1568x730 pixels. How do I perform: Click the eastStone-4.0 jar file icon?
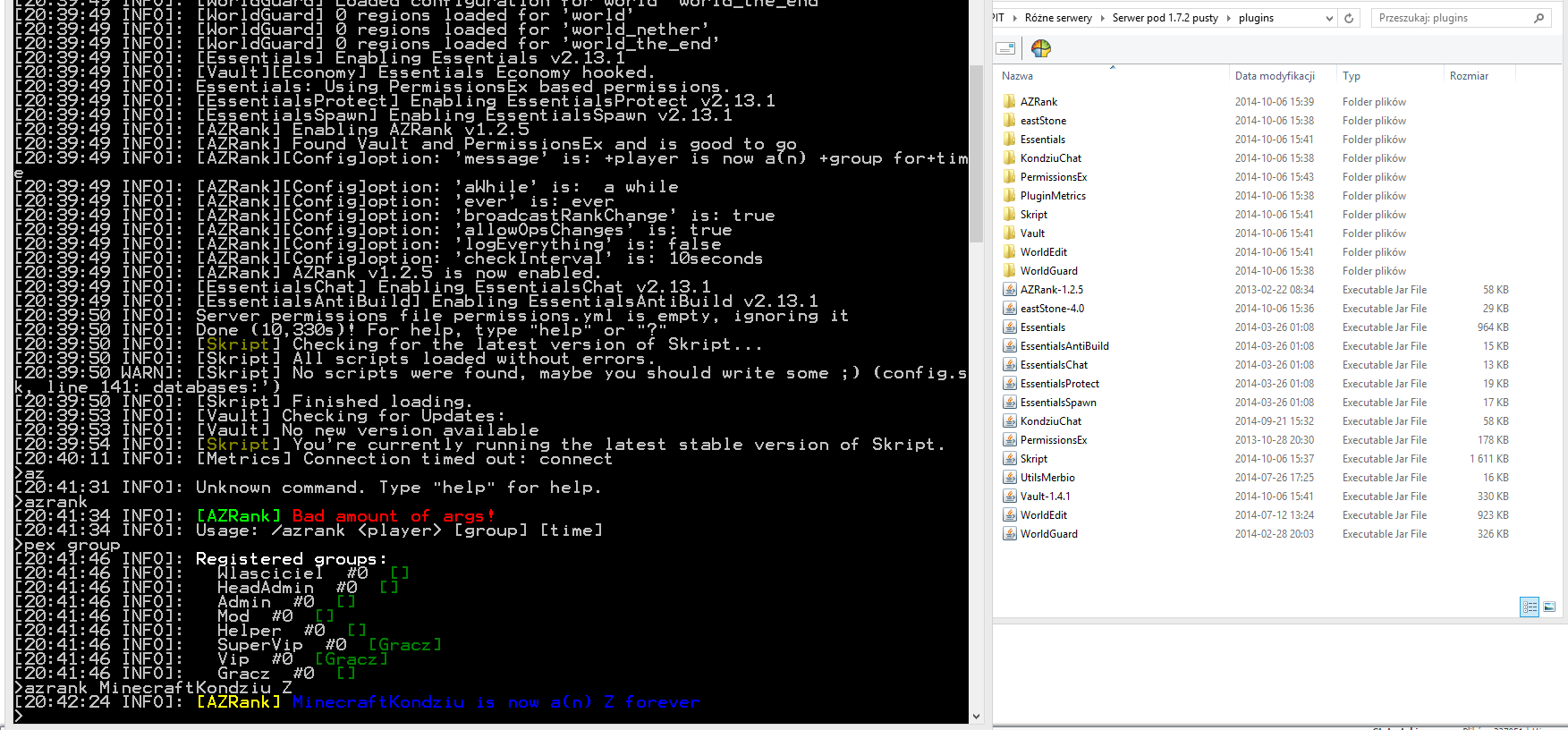[x=1010, y=309]
